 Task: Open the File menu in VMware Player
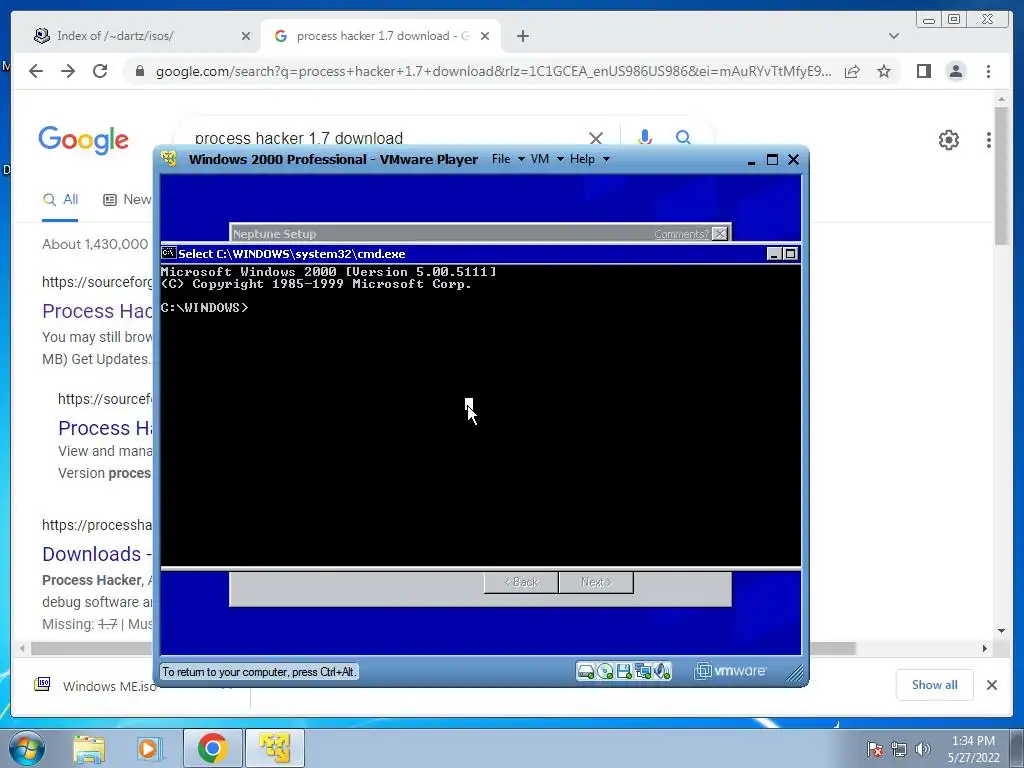(x=508, y=159)
